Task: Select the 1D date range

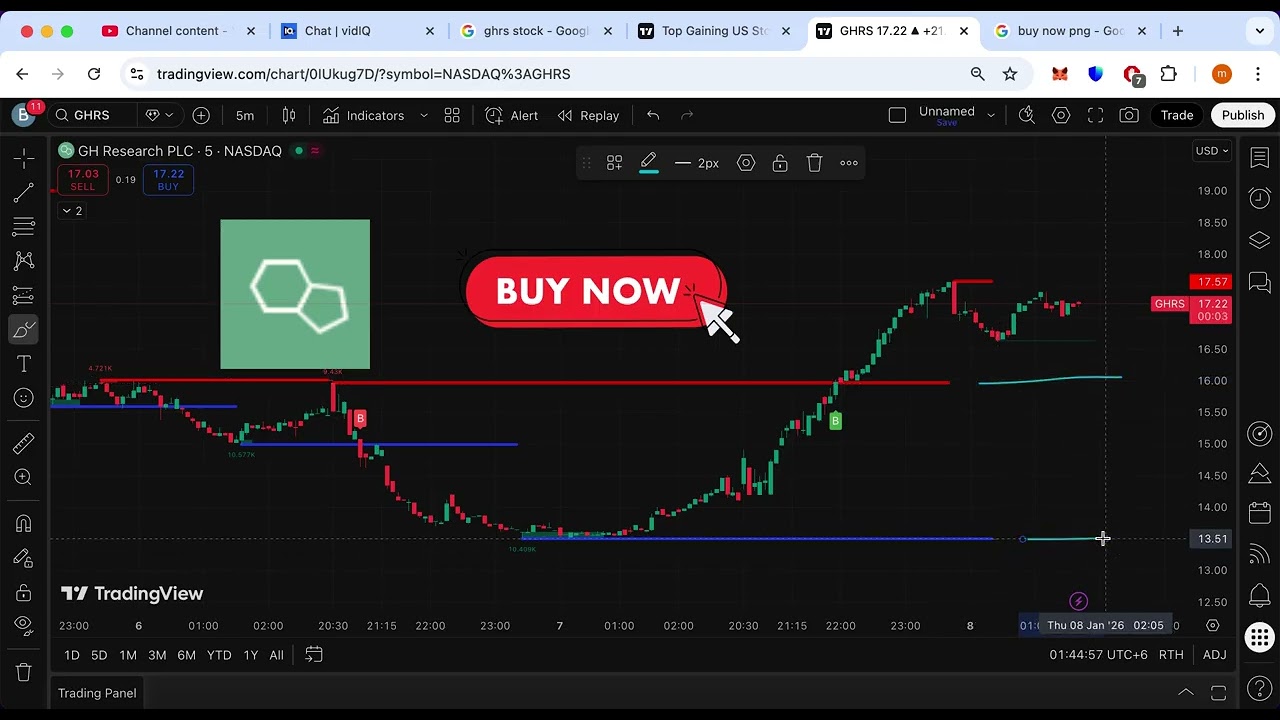Action: [x=72, y=655]
